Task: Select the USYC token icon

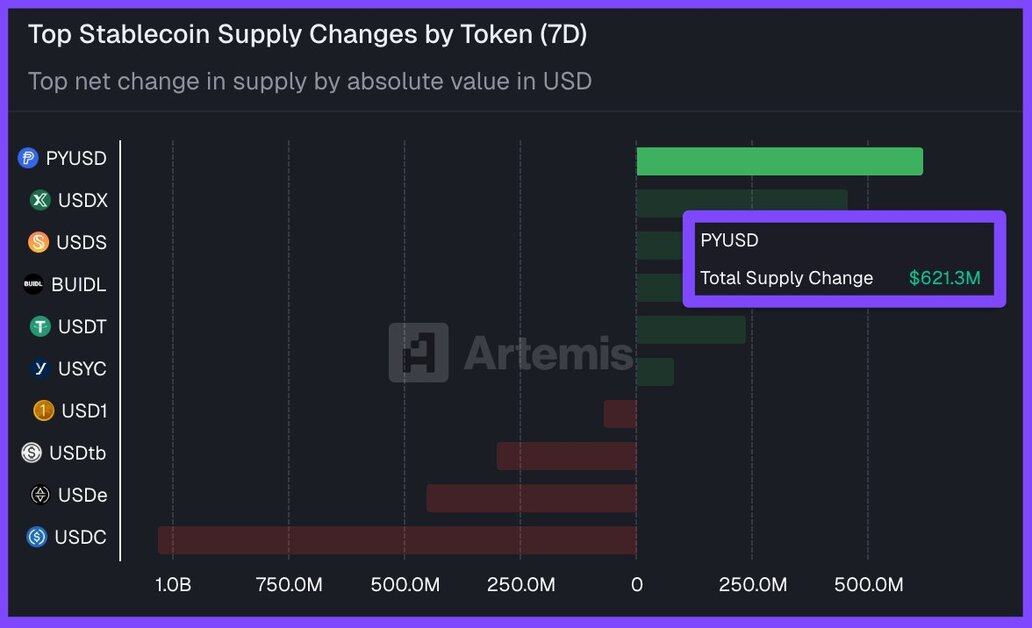Action: coord(40,368)
